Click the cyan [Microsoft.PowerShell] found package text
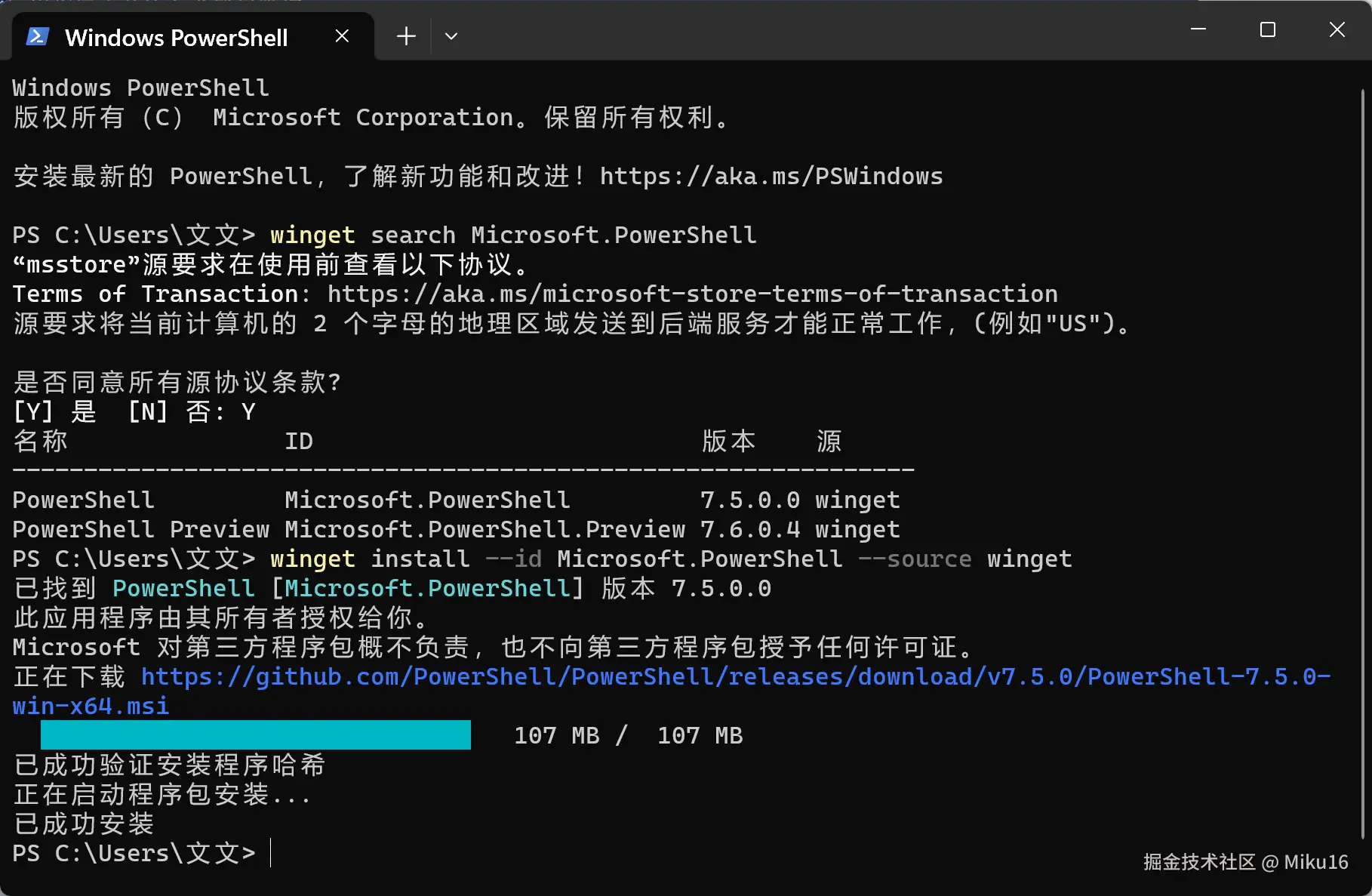 (427, 589)
